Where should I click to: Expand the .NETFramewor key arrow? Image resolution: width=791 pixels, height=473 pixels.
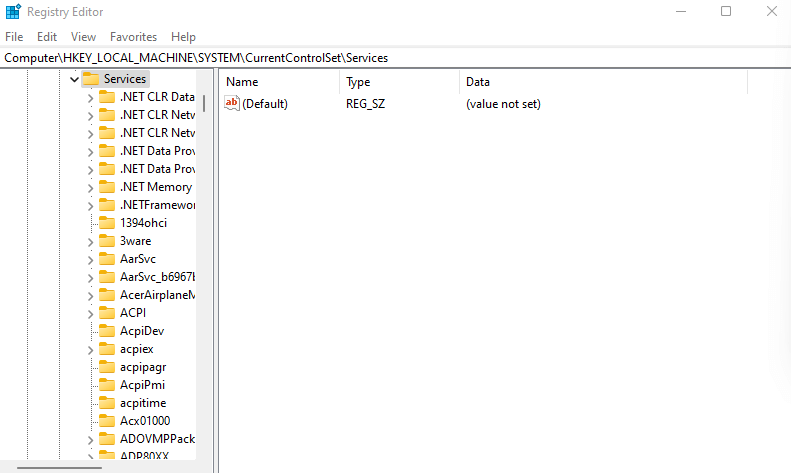point(90,206)
